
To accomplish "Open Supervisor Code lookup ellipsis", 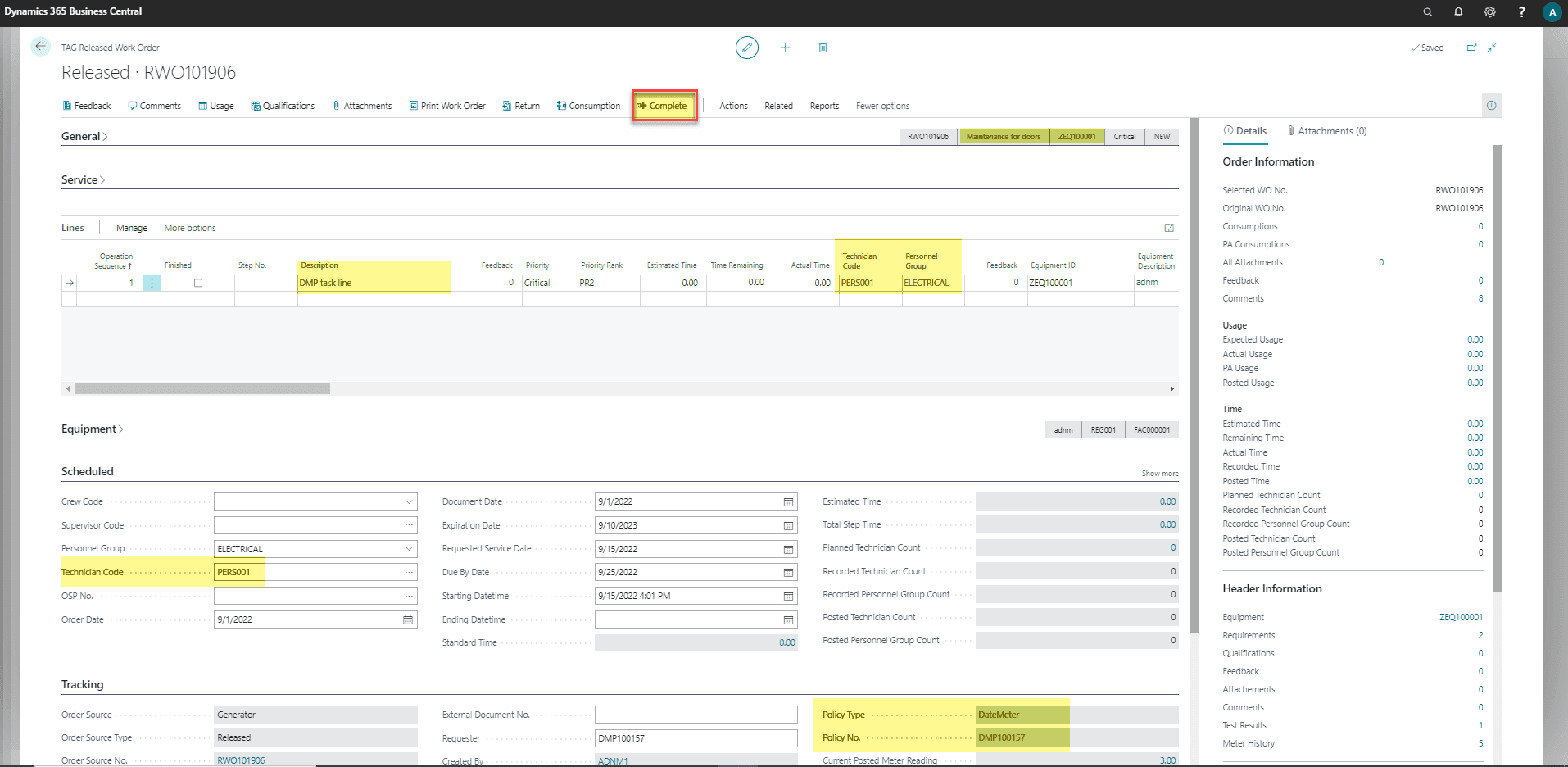I will click(408, 525).
